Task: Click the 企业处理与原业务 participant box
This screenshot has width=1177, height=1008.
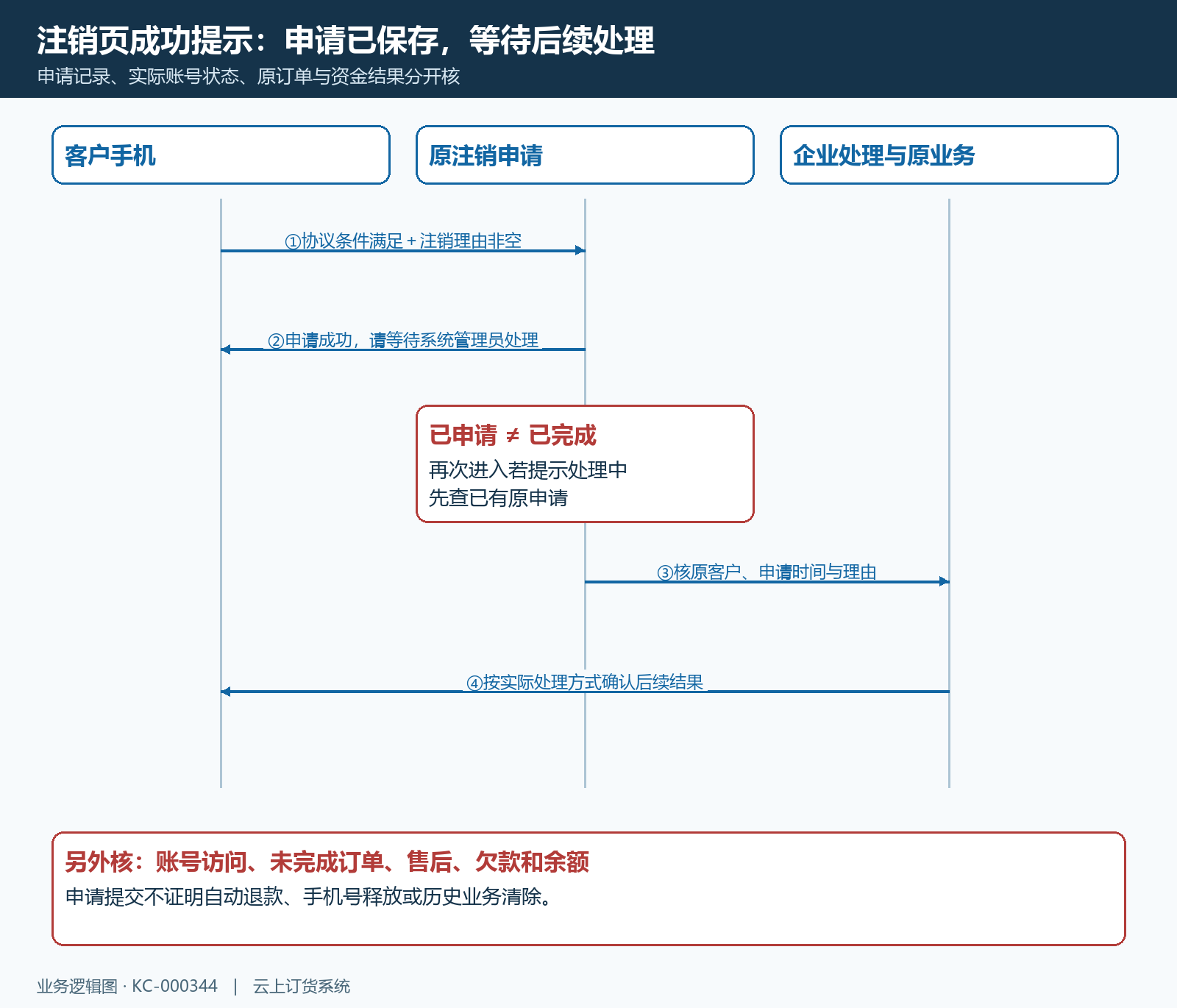Action: click(949, 155)
